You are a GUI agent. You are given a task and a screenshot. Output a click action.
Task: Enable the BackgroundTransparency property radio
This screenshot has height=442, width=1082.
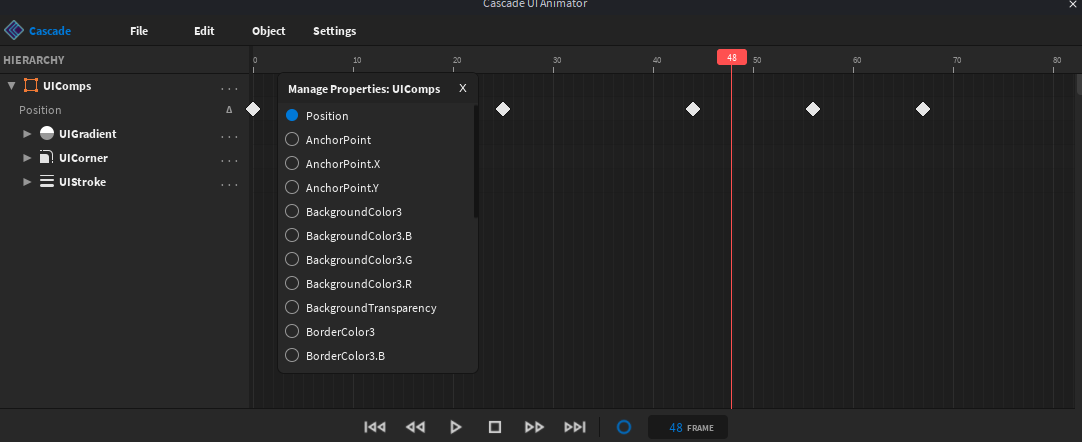(x=292, y=308)
